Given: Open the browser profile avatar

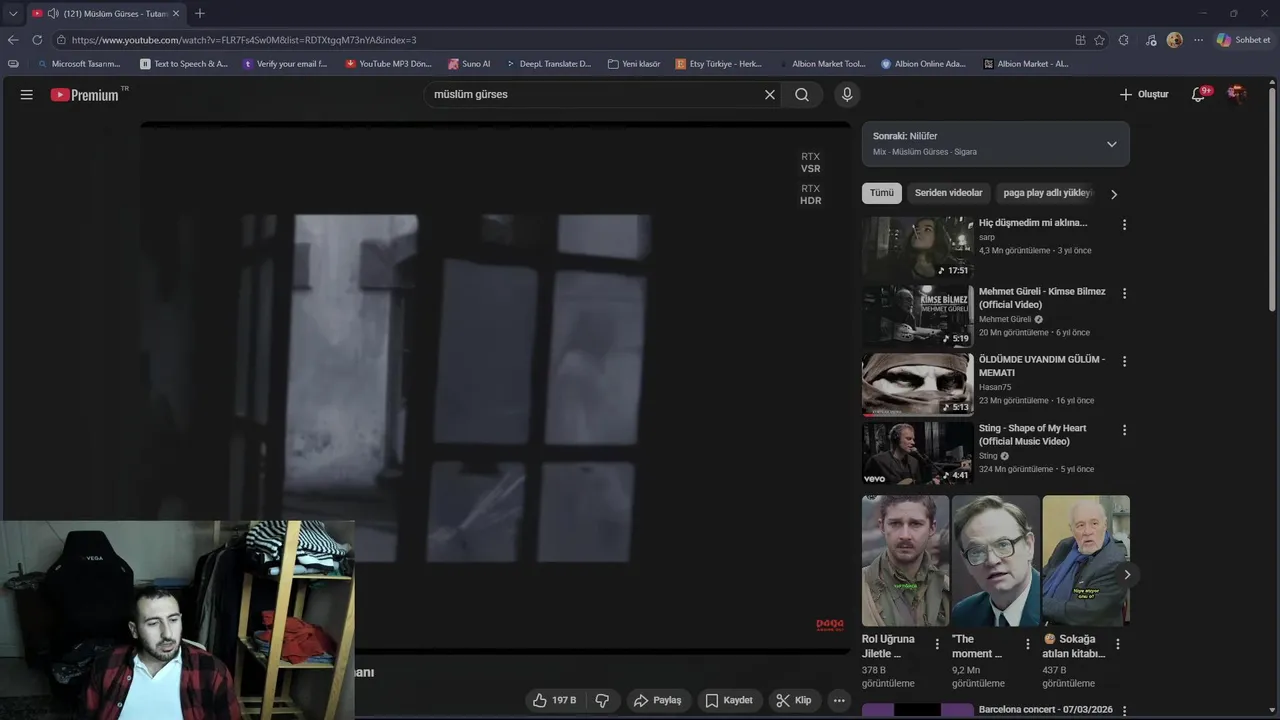Looking at the screenshot, I should (x=1174, y=40).
